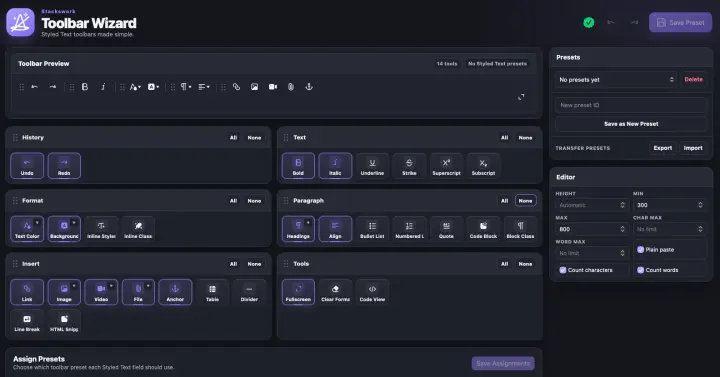Toggle the Underline tool tile
Viewport: 720px width, 377px height.
pyautogui.click(x=372, y=166)
